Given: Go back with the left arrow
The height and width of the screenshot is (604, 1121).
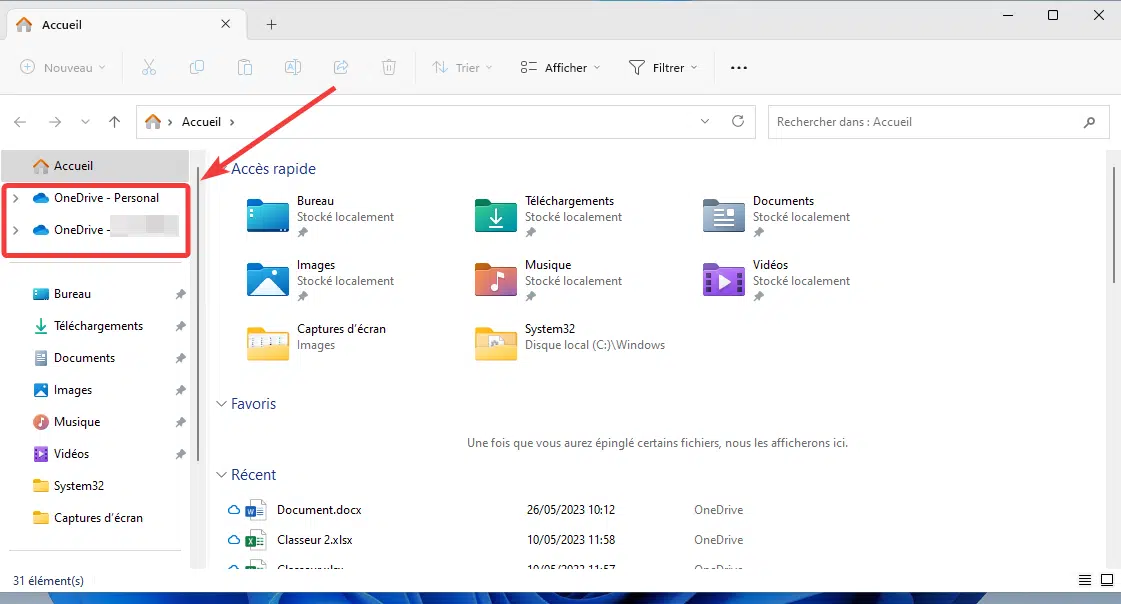Looking at the screenshot, I should coord(20,122).
